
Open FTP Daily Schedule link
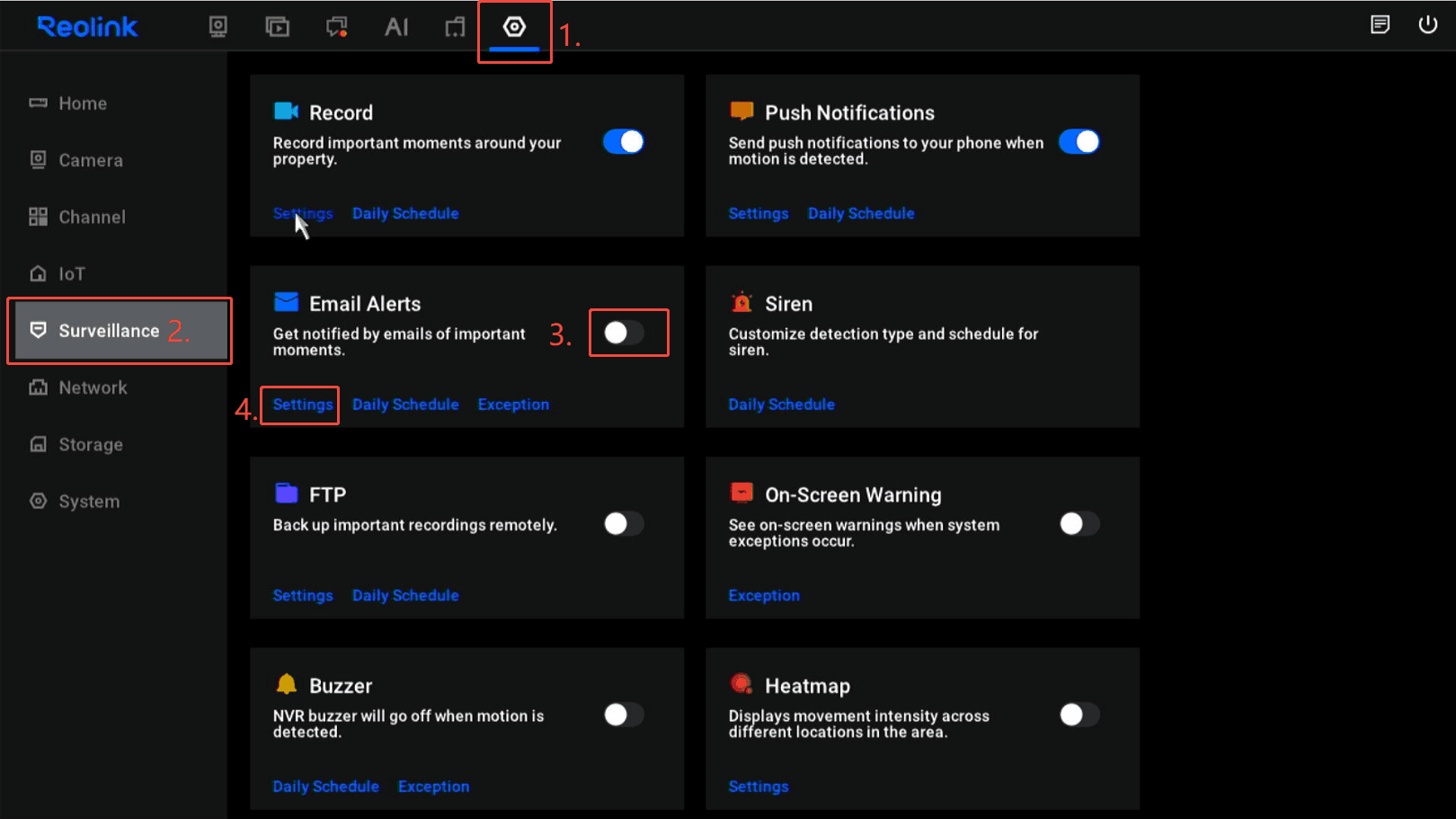[405, 595]
